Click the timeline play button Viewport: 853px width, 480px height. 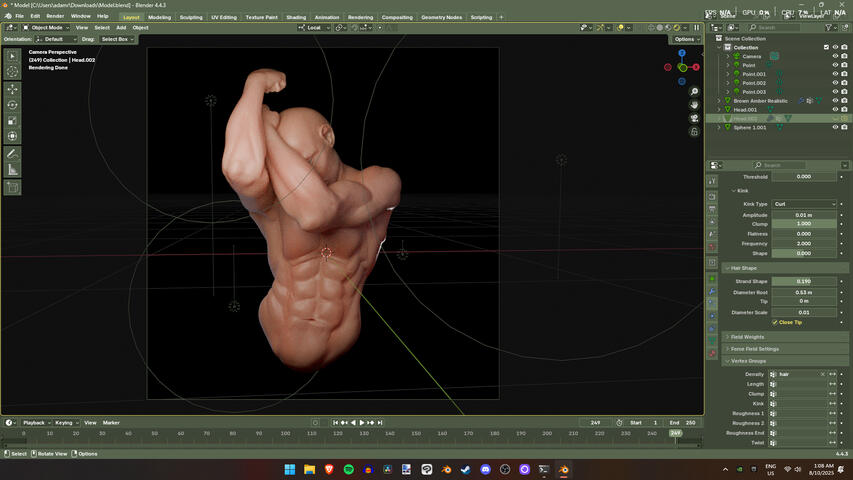pos(362,423)
